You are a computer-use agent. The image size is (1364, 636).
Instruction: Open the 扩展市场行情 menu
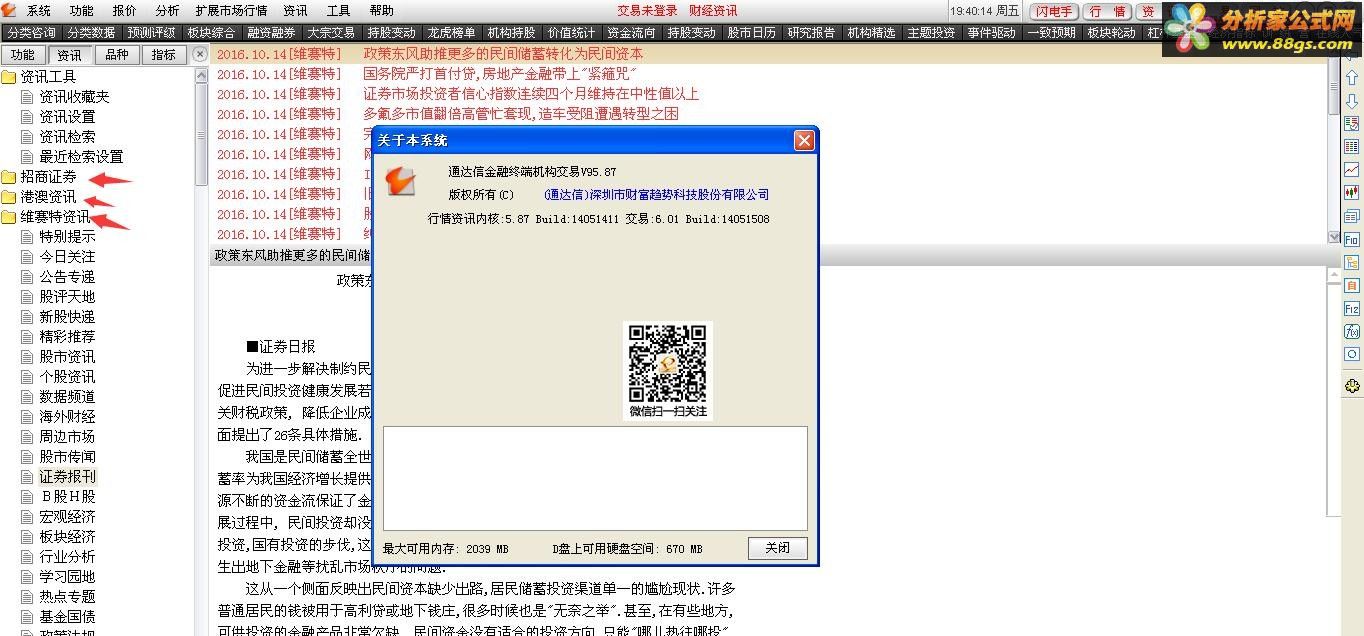point(232,11)
